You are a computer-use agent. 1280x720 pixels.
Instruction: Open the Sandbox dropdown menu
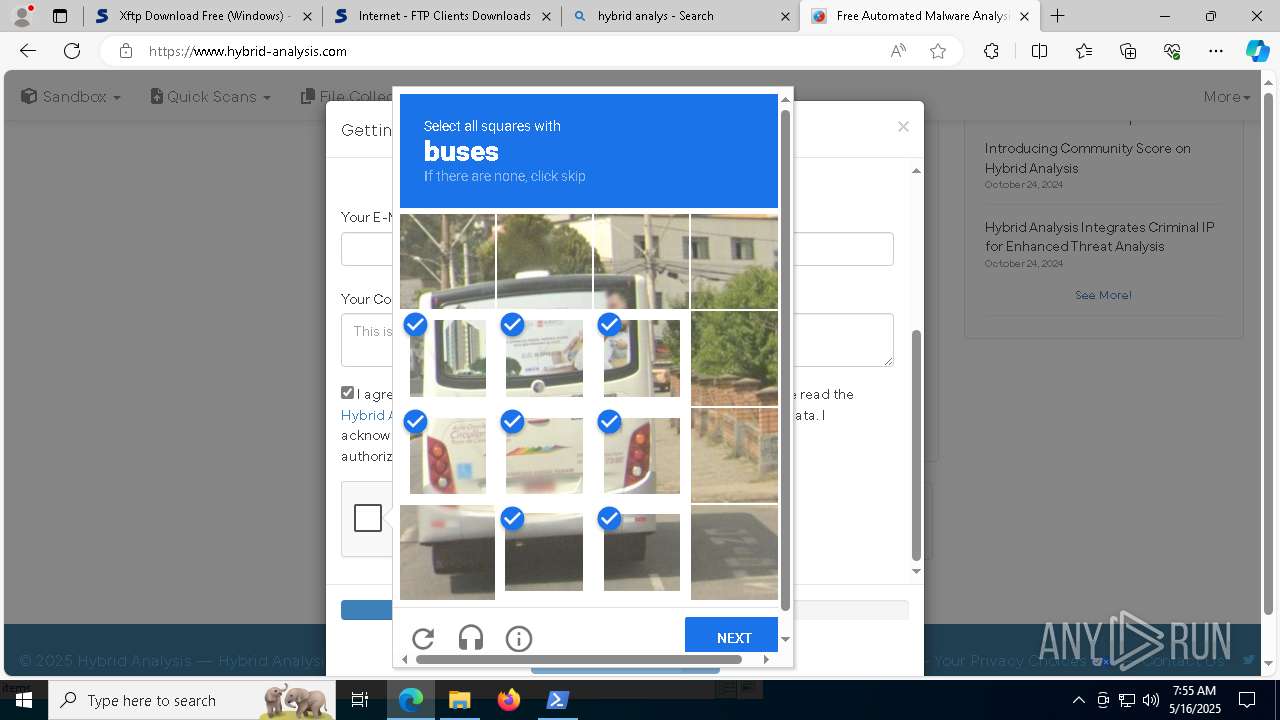tap(71, 96)
